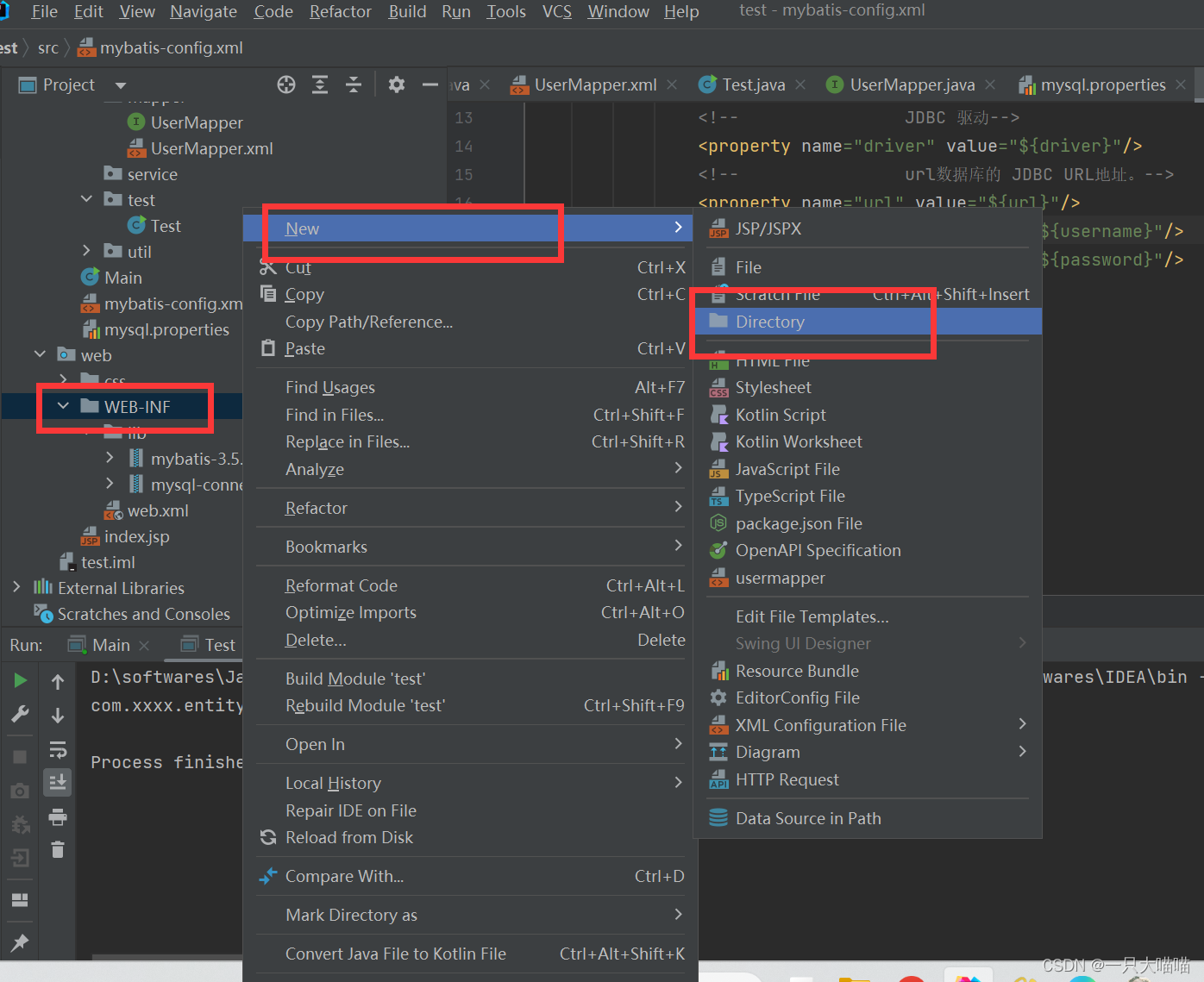
Task: Open XML Configuration File submenu
Action: pos(868,725)
